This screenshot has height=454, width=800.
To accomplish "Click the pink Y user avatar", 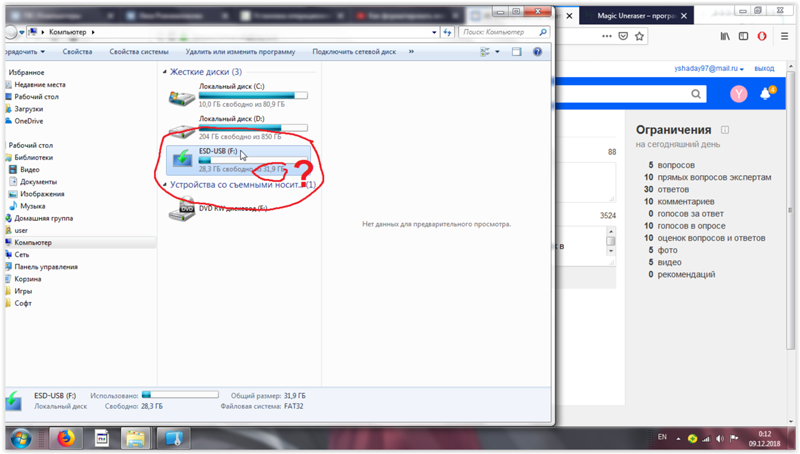I will pyautogui.click(x=738, y=94).
